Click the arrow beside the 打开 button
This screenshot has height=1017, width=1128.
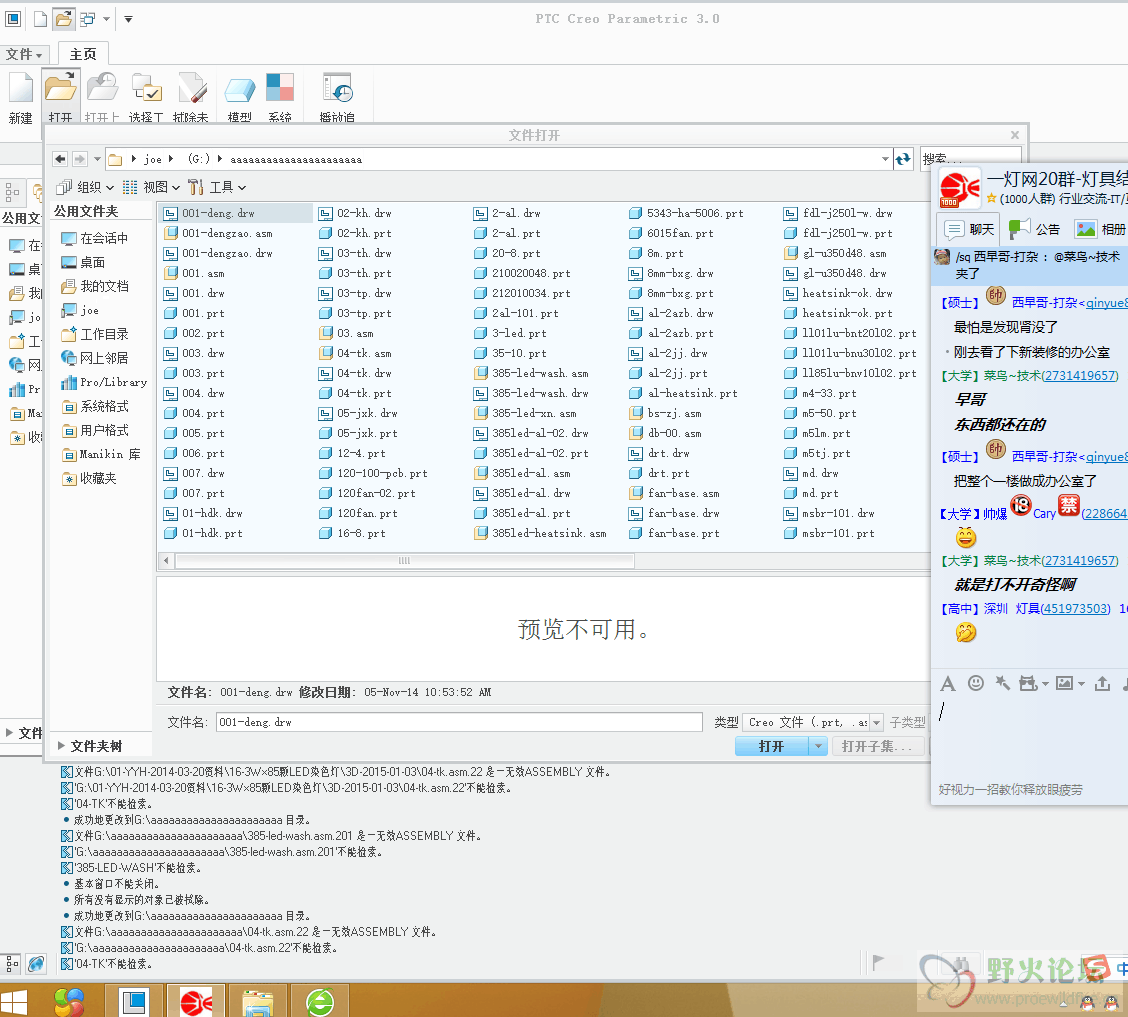pos(818,747)
